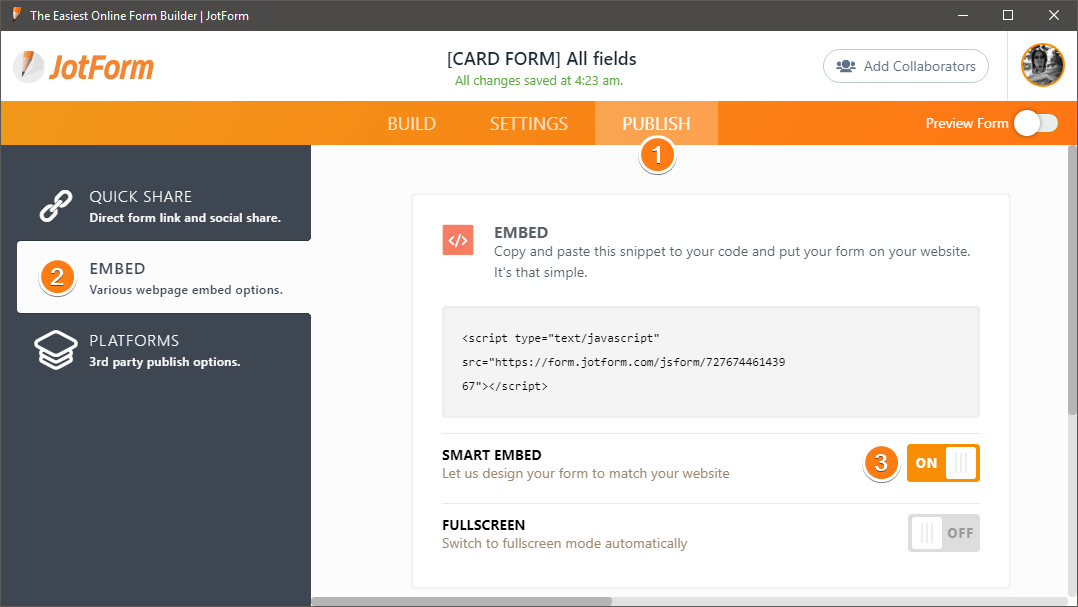Click the Quick Share chain link icon
The height and width of the screenshot is (607, 1078).
pos(57,205)
